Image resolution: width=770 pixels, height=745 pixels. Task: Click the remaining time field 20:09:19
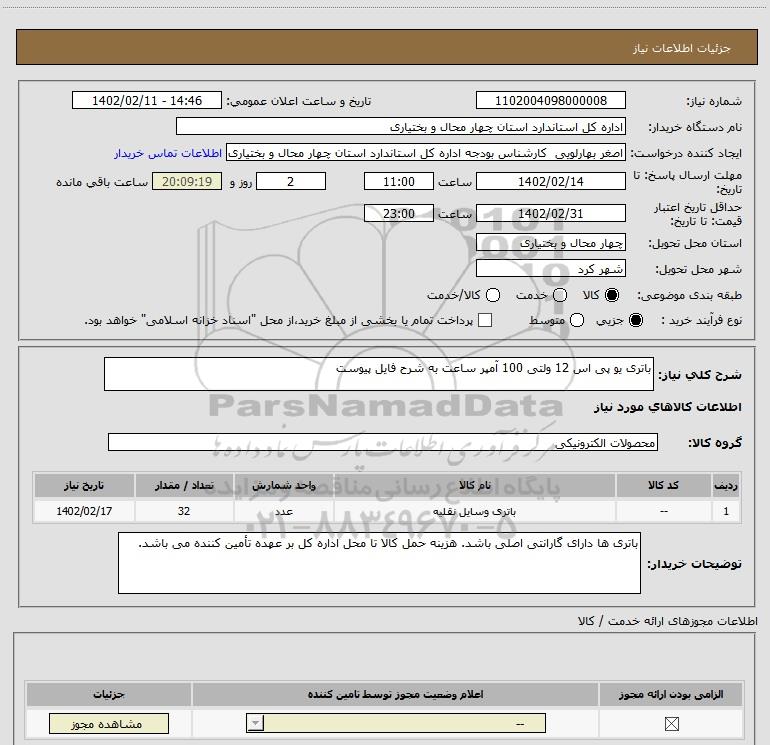pos(187,181)
